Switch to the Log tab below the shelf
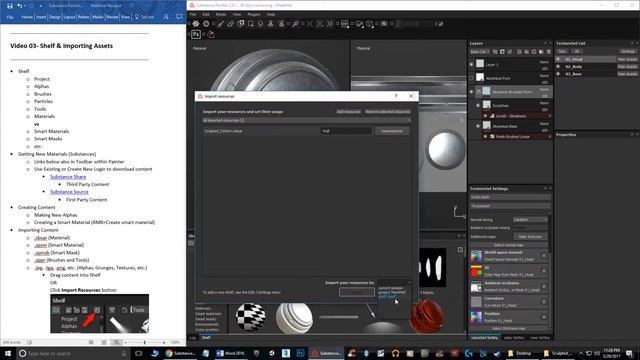This screenshot has width=640, height=360. click(193, 338)
